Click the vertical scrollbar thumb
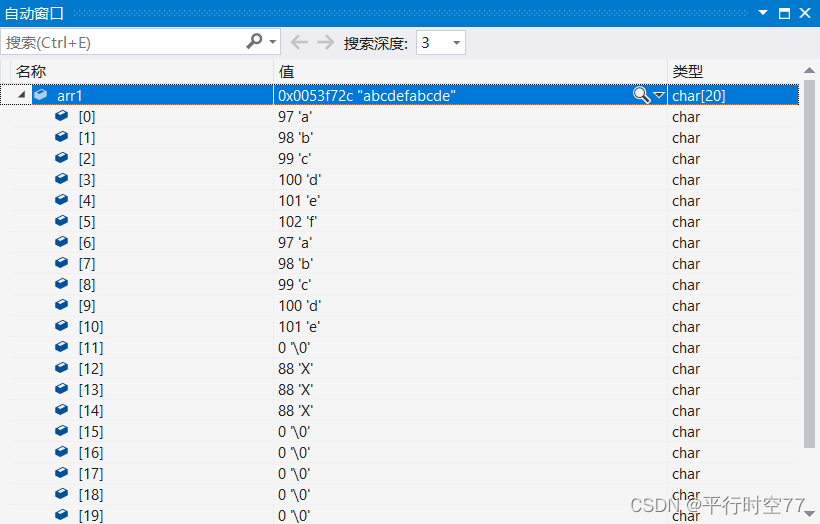Image resolution: width=820 pixels, height=524 pixels. coord(809,264)
